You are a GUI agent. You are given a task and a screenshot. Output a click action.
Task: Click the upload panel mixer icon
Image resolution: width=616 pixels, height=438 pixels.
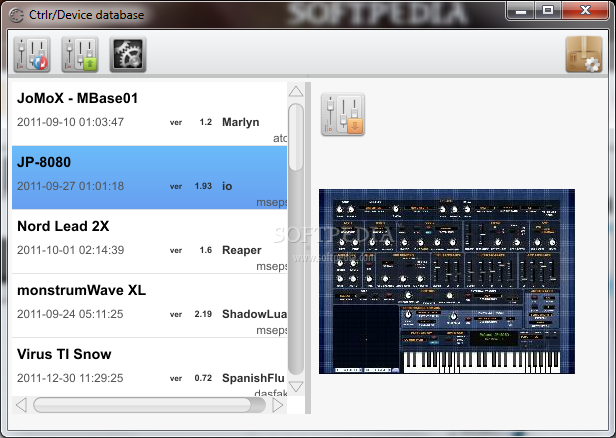[x=80, y=54]
